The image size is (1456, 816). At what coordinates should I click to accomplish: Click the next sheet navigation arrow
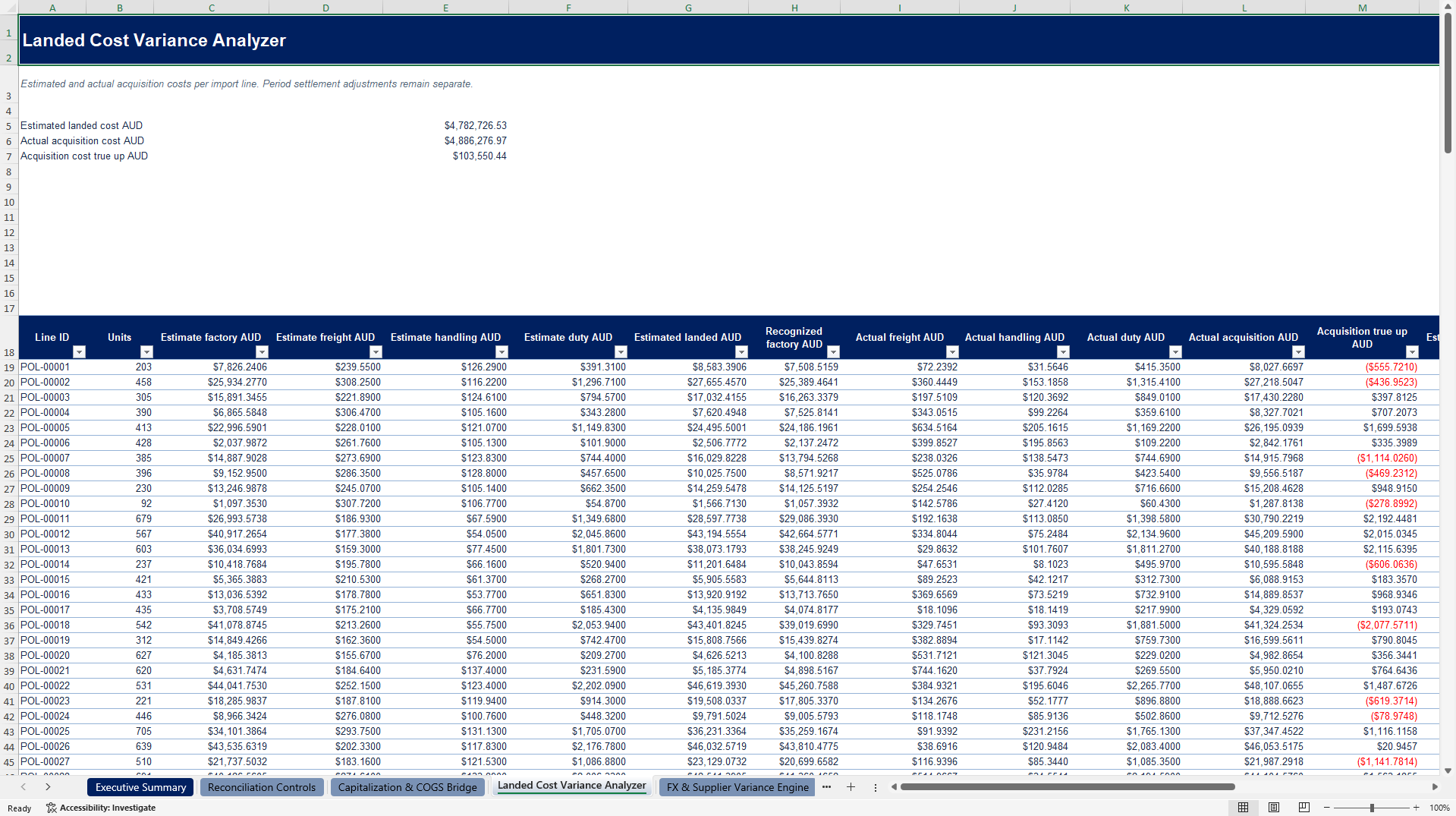click(48, 787)
